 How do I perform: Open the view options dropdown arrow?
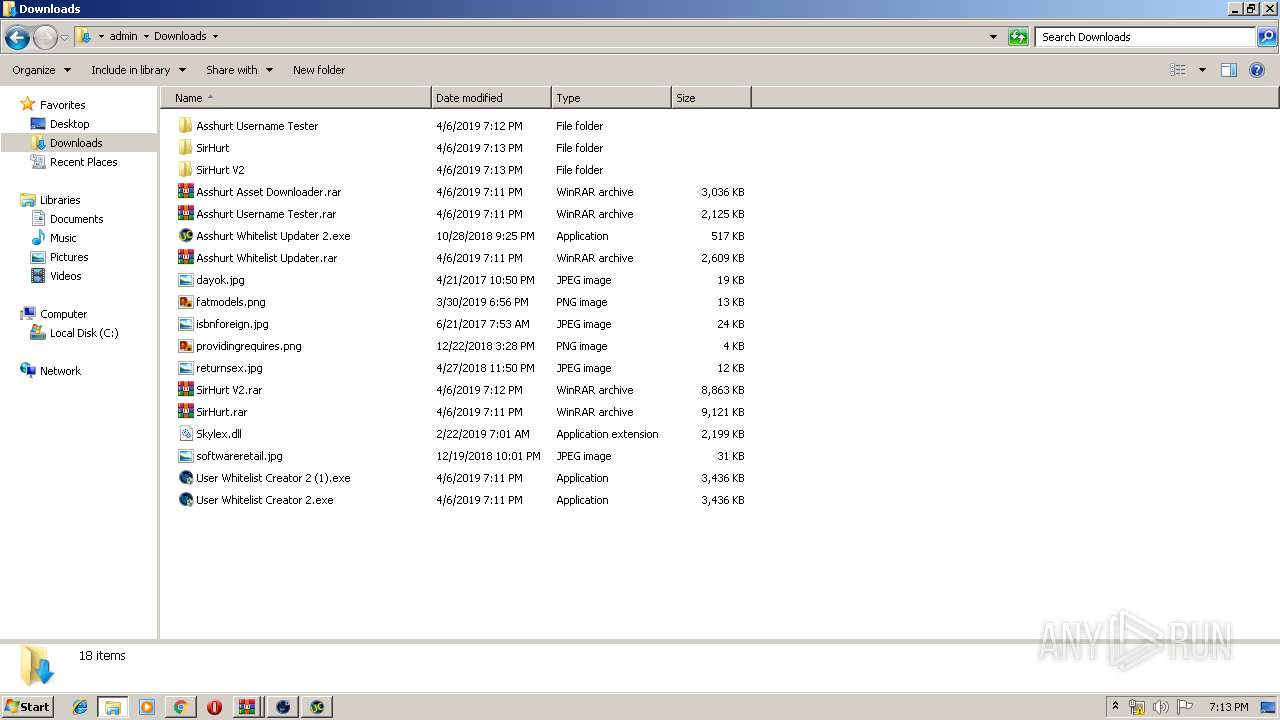(1202, 70)
